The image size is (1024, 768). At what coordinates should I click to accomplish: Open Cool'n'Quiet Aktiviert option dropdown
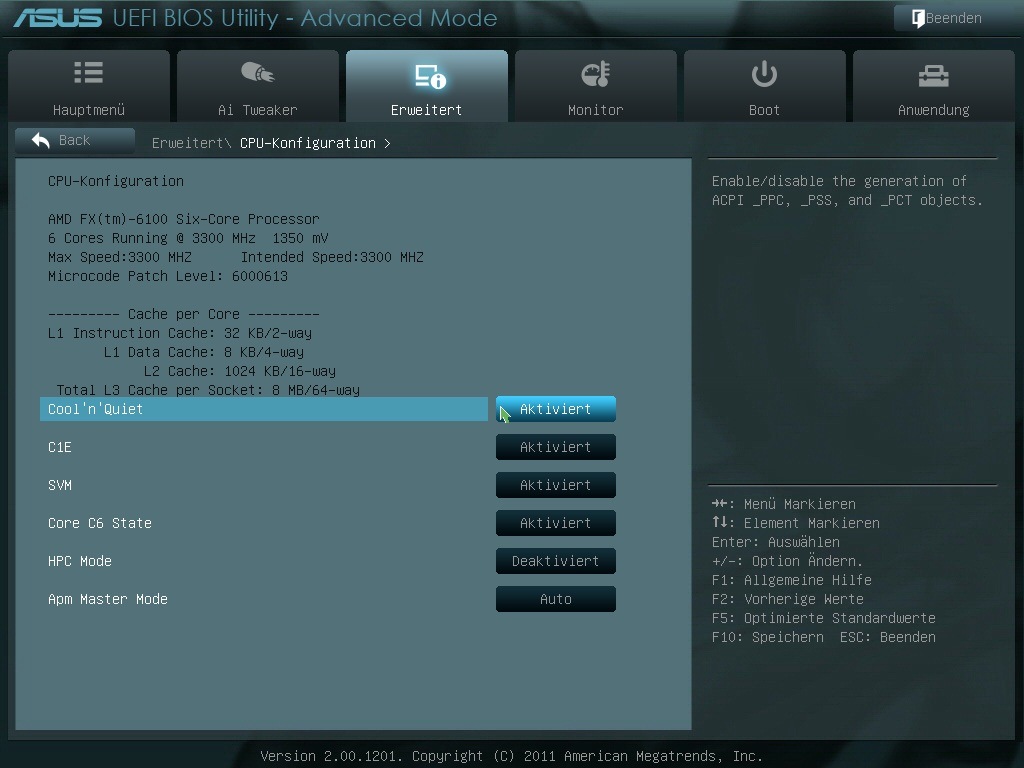(556, 409)
